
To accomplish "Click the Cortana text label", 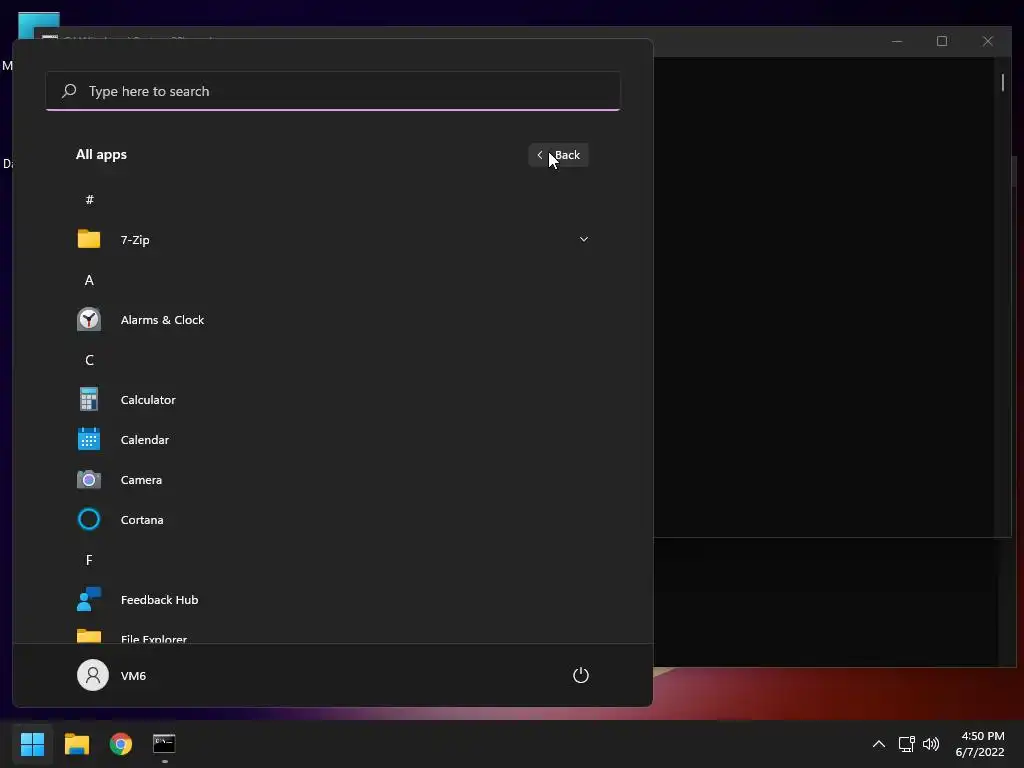I will tap(142, 520).
